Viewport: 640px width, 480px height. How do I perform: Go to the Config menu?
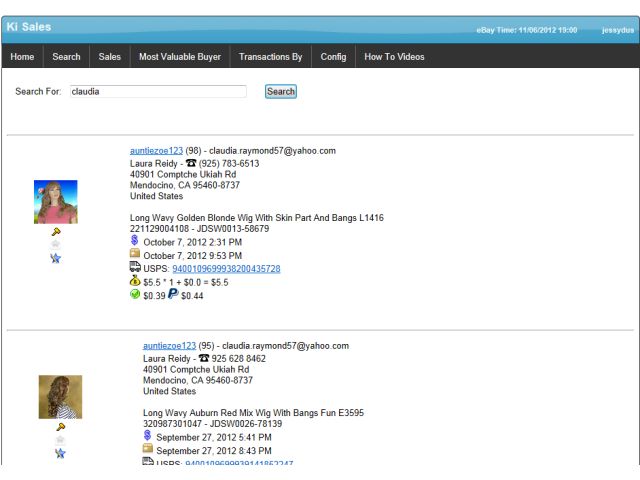tap(333, 57)
